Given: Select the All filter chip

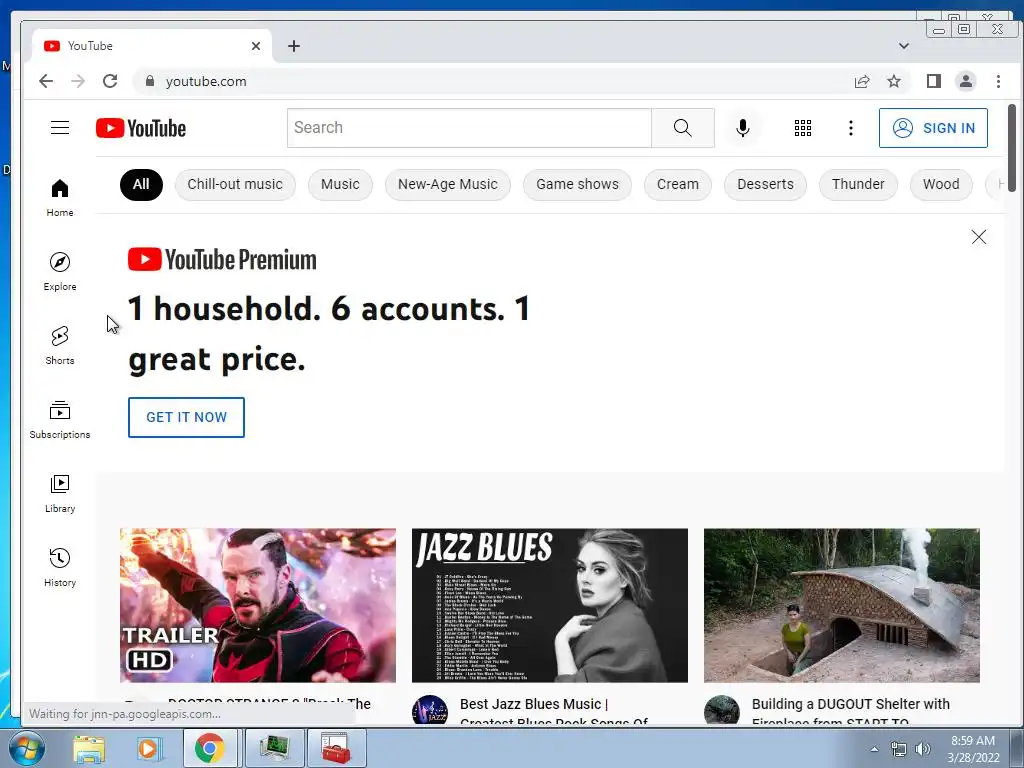Looking at the screenshot, I should tap(141, 184).
